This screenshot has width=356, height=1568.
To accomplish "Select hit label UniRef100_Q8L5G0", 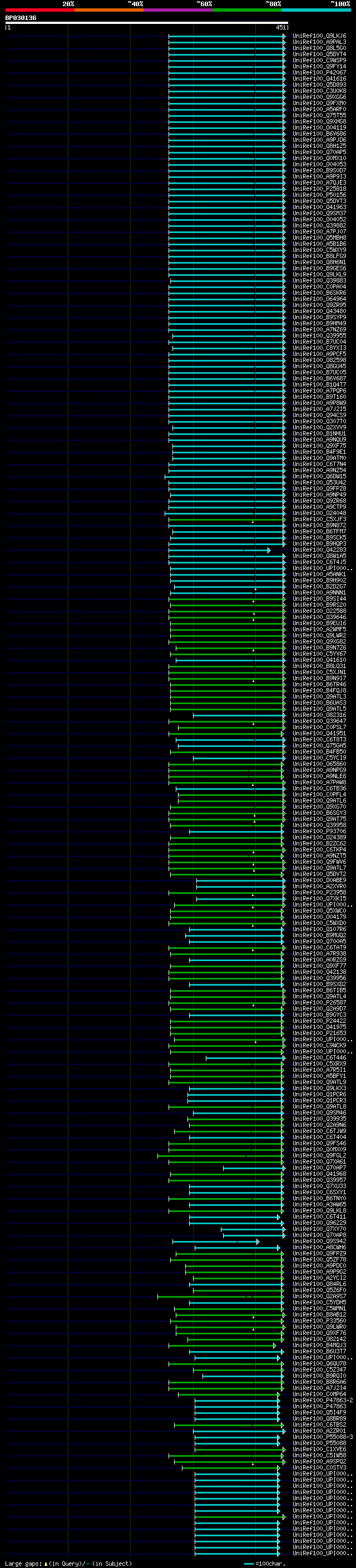I will (x=319, y=48).
